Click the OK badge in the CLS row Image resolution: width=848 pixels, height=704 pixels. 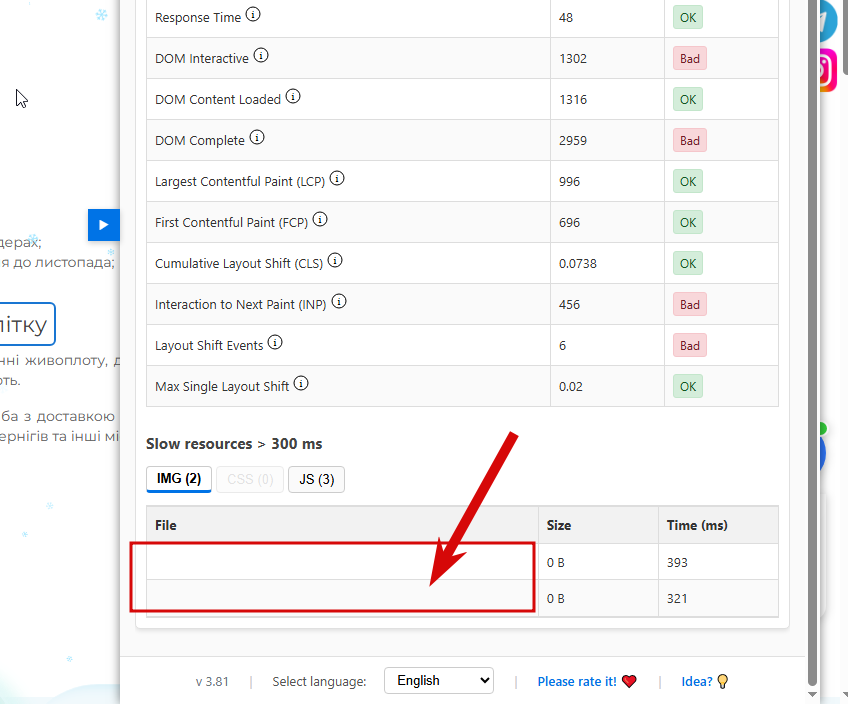pos(688,263)
